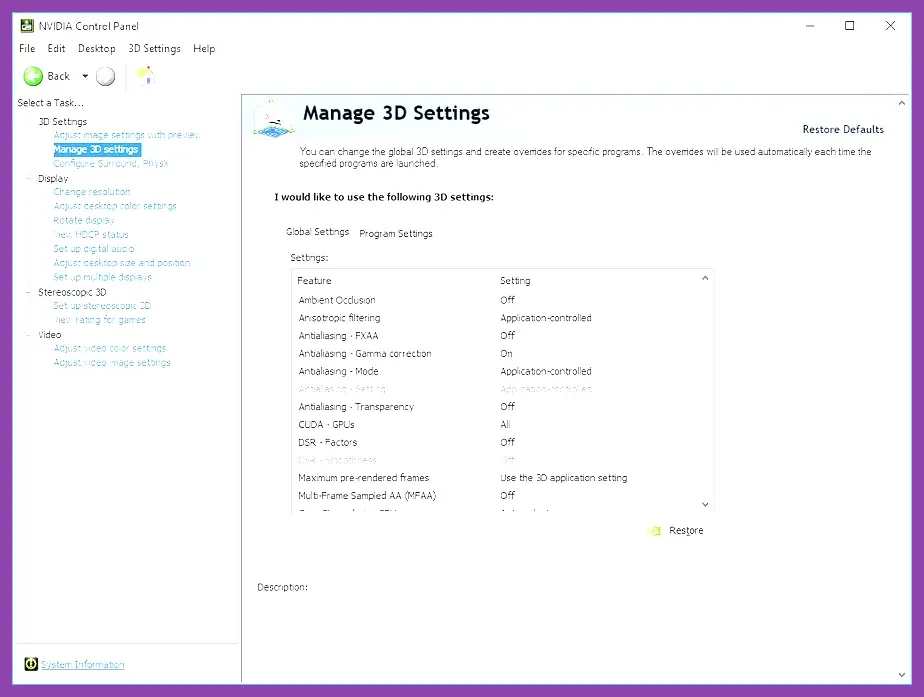The image size is (924, 697).
Task: Select Adjust desktop color settings
Action: [x=115, y=206]
